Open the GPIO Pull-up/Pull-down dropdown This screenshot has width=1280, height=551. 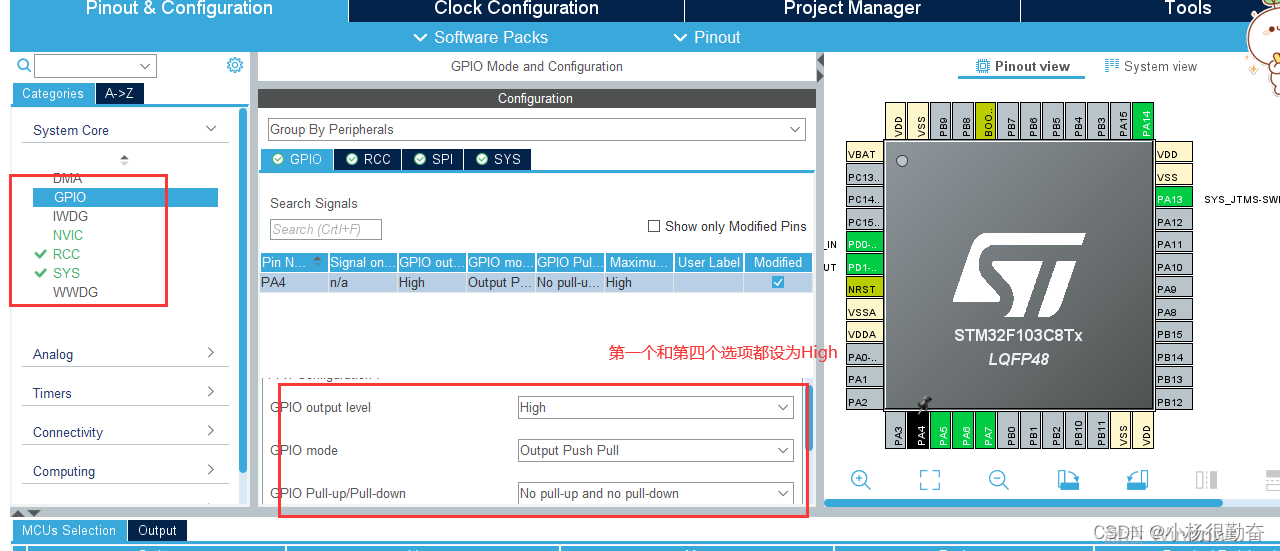[655, 493]
